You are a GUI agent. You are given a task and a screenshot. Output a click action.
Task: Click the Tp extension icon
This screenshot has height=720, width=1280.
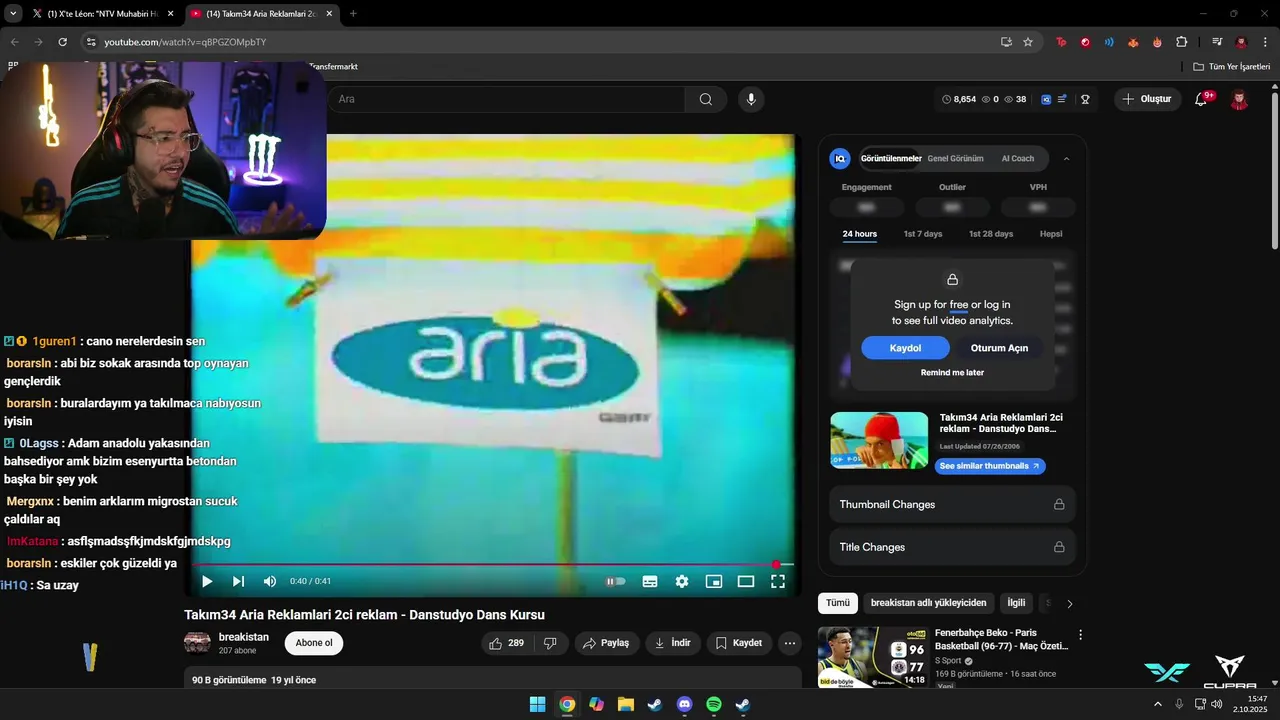(x=1061, y=42)
